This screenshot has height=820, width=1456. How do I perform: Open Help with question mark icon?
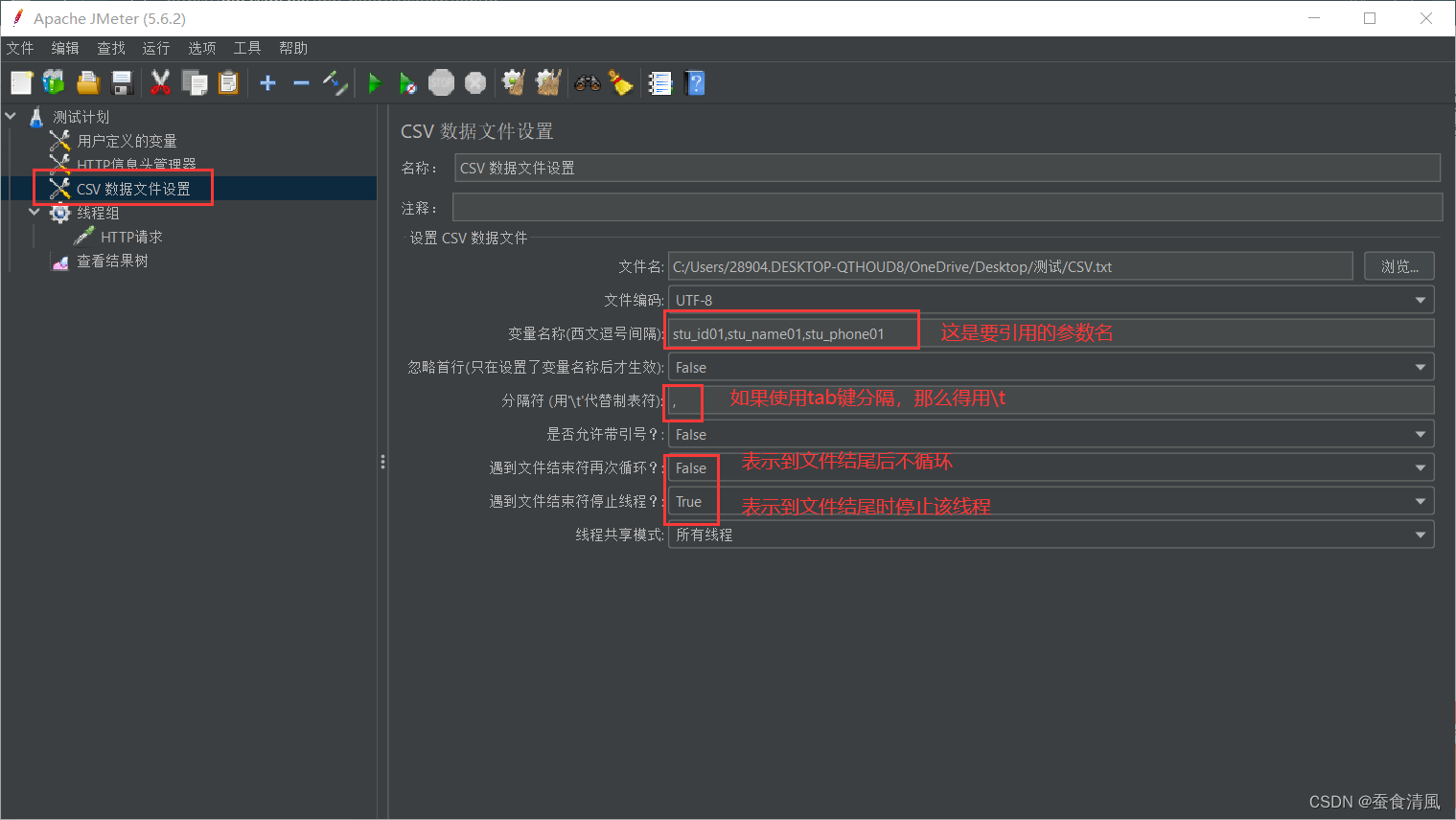pos(696,83)
